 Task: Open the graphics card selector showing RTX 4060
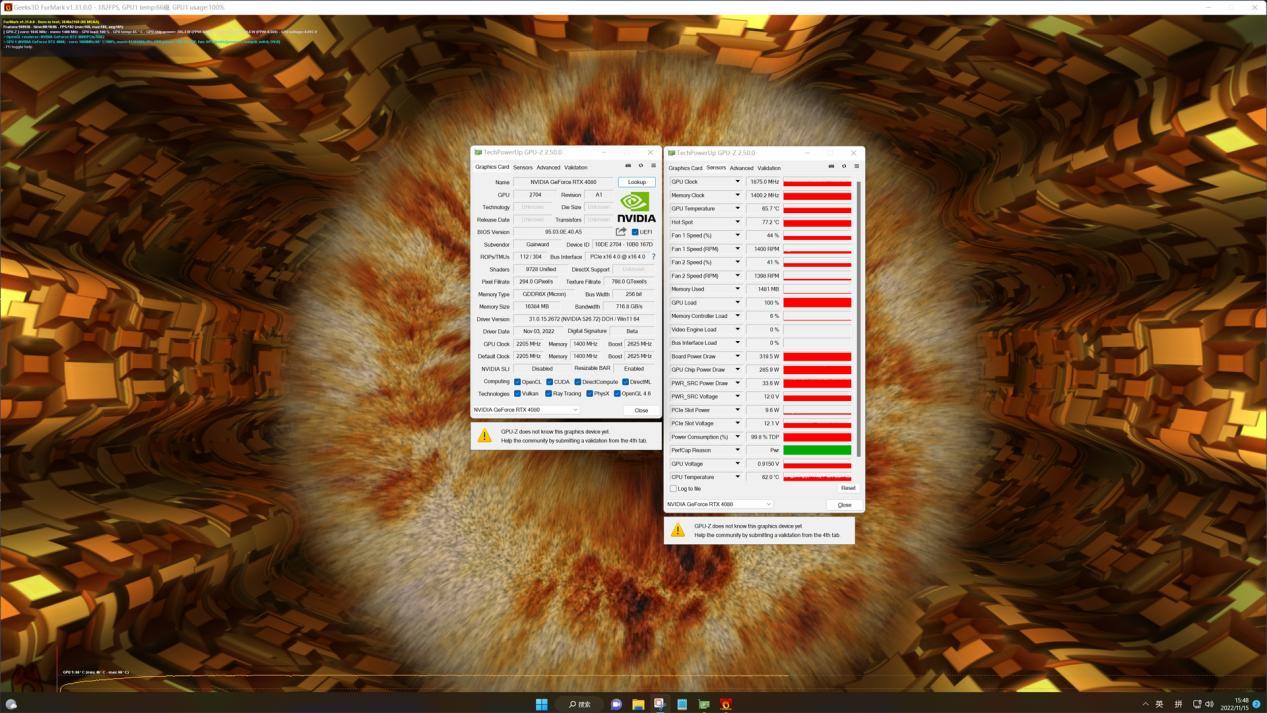click(720, 504)
